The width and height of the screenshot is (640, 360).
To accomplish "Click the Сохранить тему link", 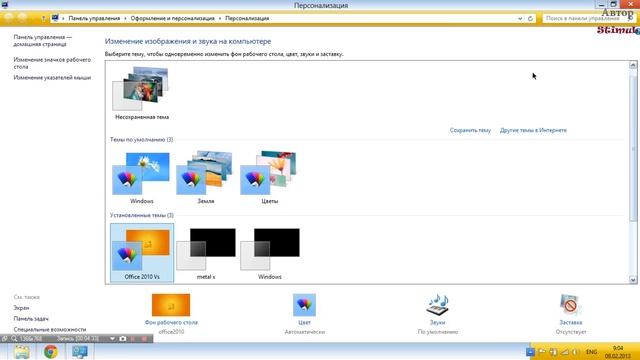I will (x=470, y=130).
